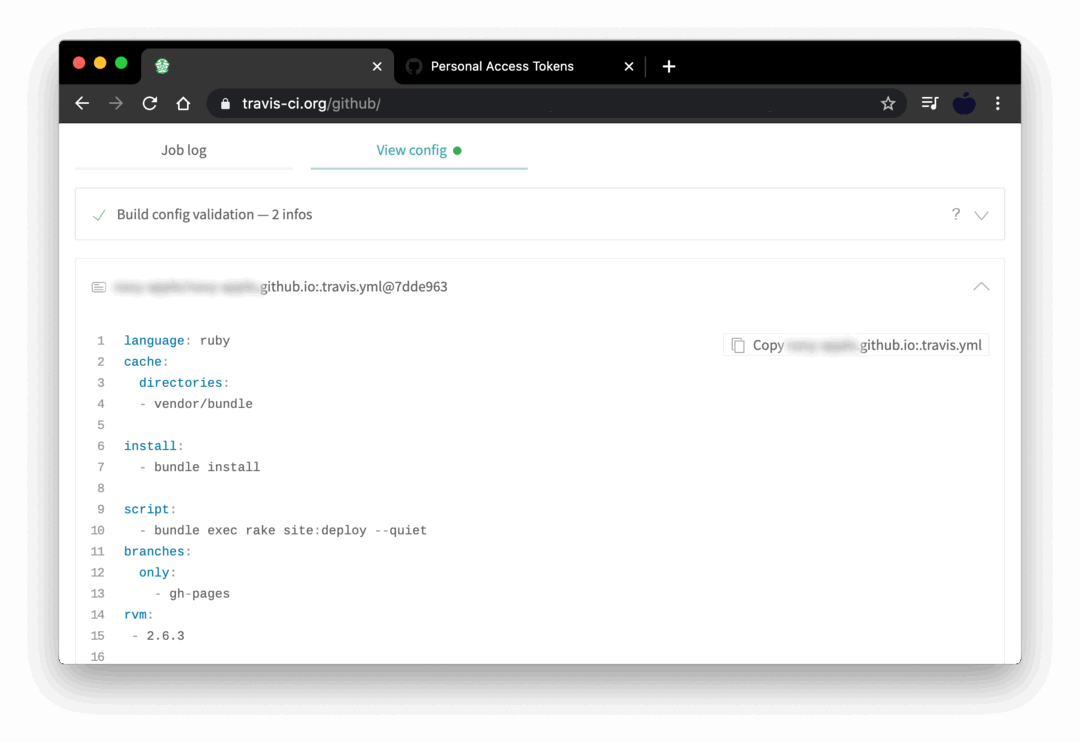The height and width of the screenshot is (742, 1080).
Task: Close the Personal Access Tokens tab
Action: [x=629, y=66]
